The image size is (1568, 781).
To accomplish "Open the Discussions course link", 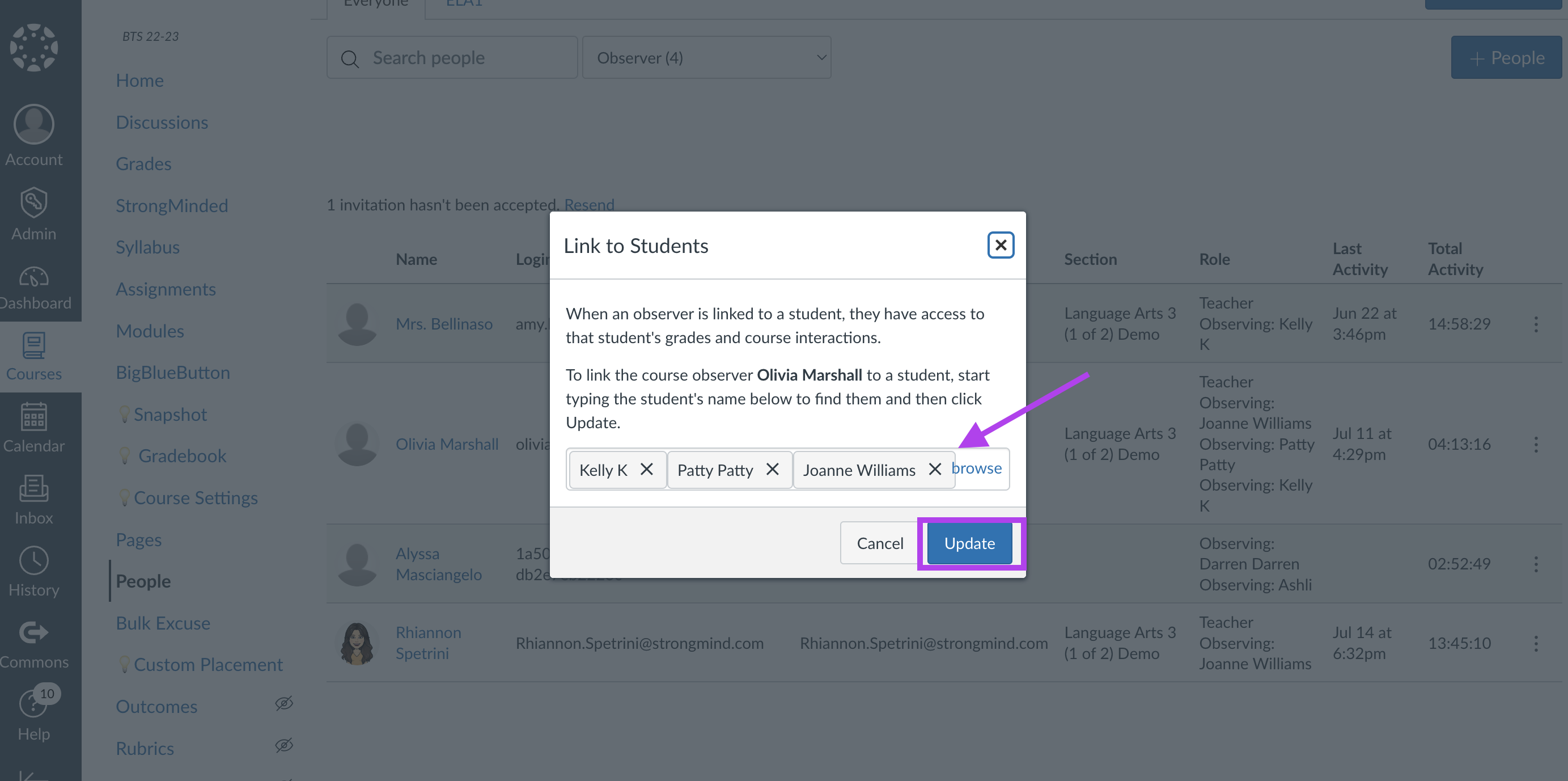I will [162, 123].
